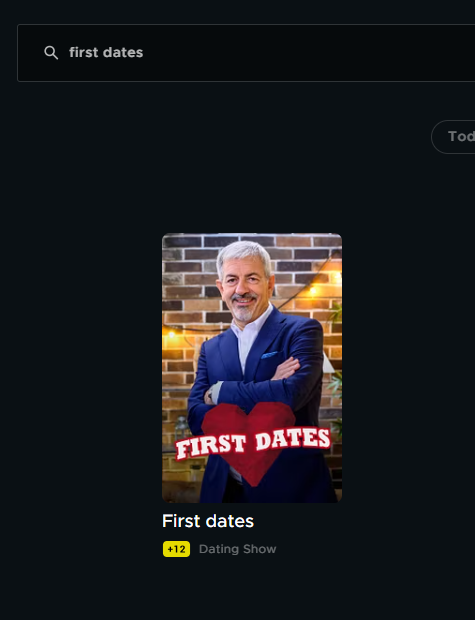Focus the search field containing 'first dates'
This screenshot has height=620, width=475.
pos(246,53)
